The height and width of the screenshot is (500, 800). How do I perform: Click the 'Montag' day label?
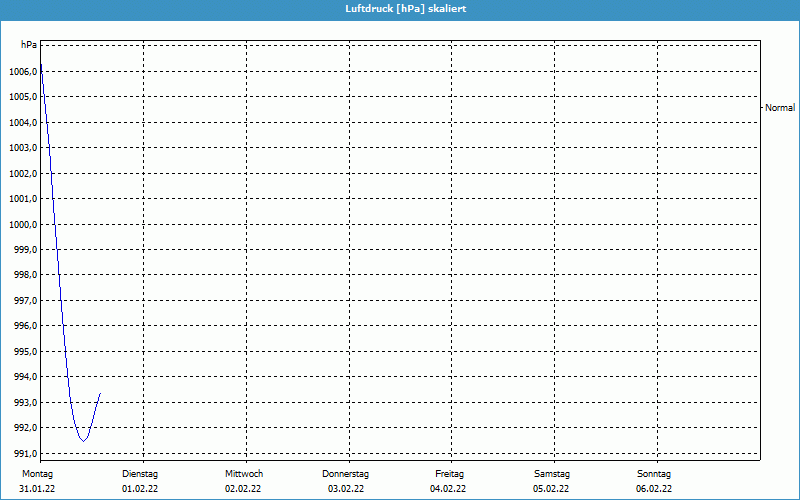(x=37, y=474)
